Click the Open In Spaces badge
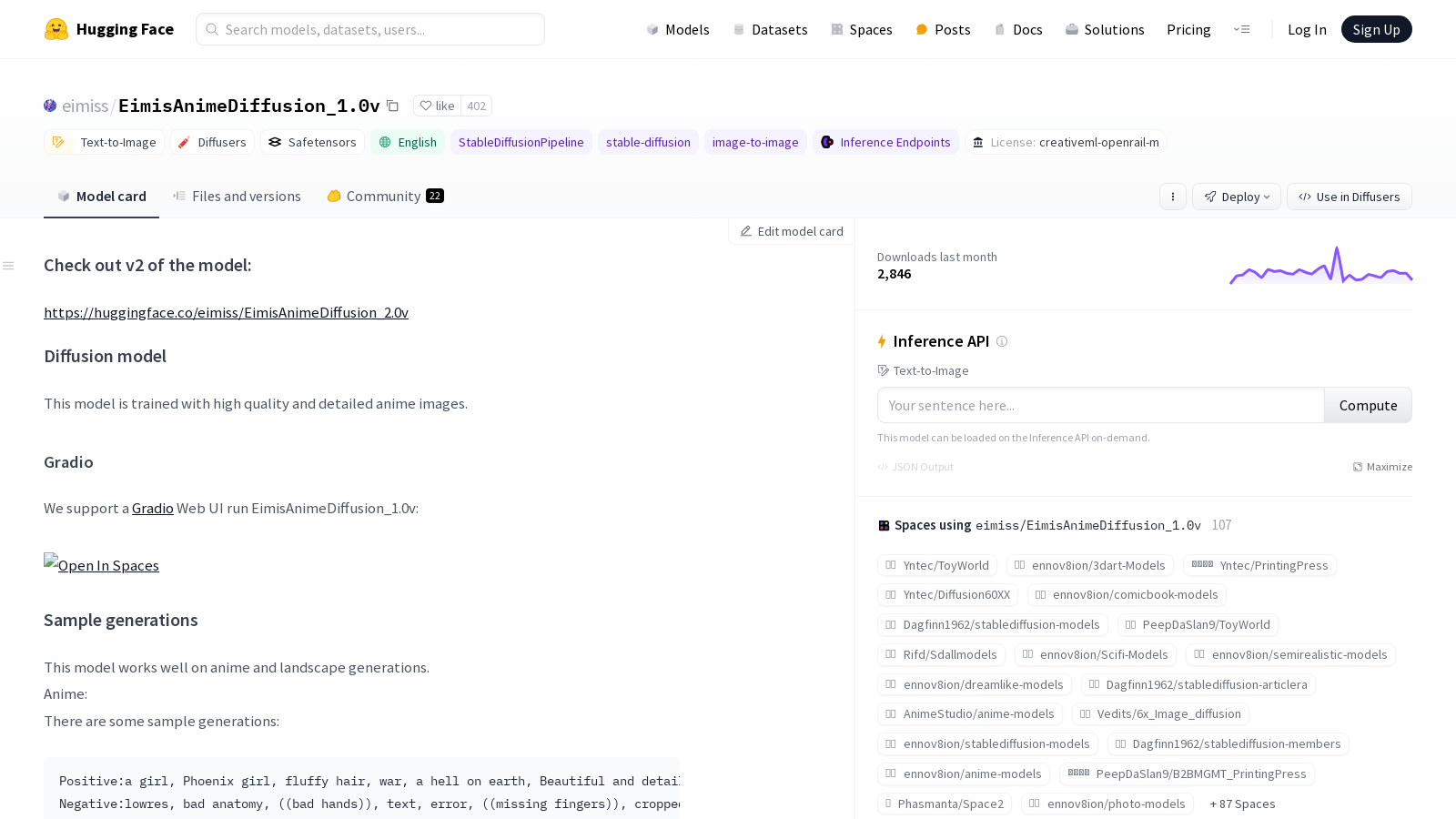The image size is (1456, 819). (x=101, y=564)
